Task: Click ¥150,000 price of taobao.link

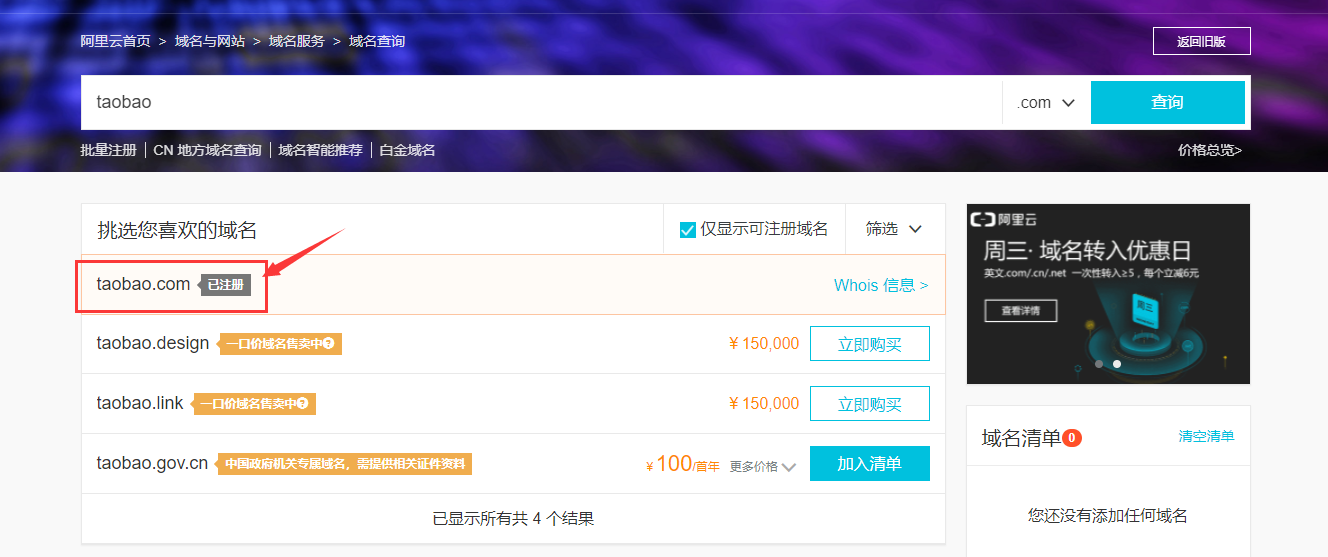Action: point(764,404)
